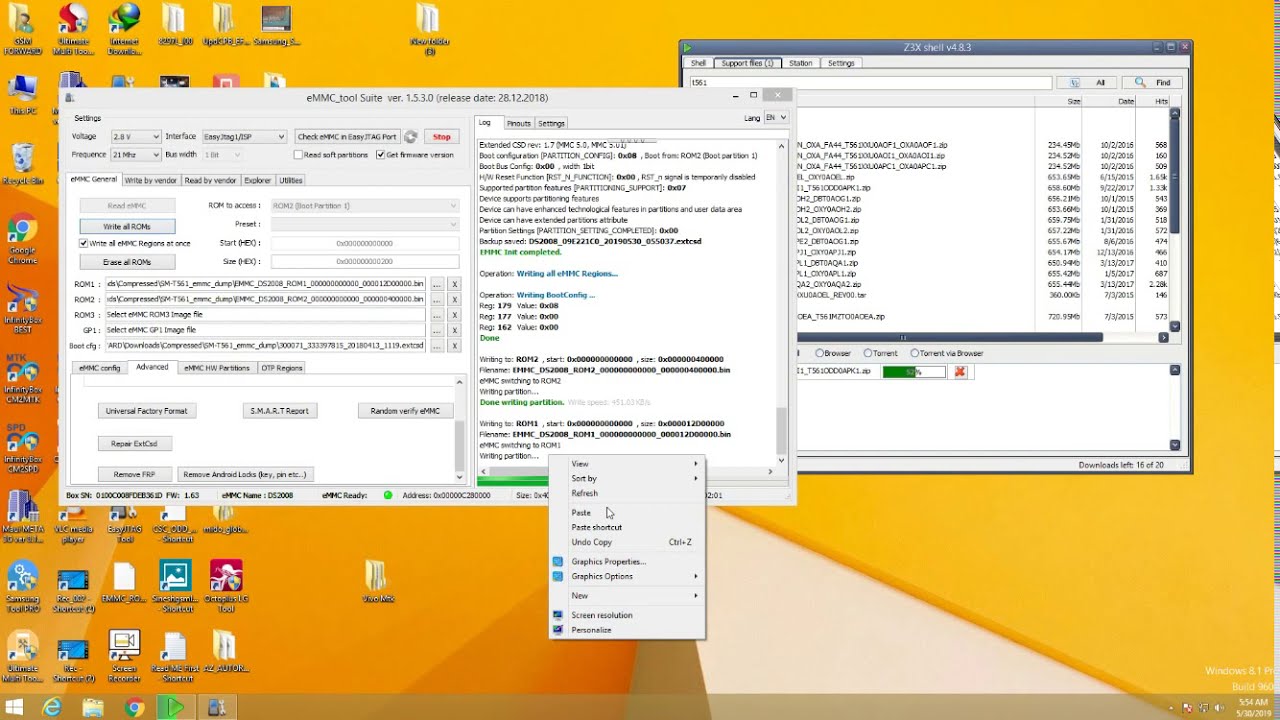The height and width of the screenshot is (720, 1280).
Task: Click the Find magnifier button in Z3X shell
Action: point(1153,82)
